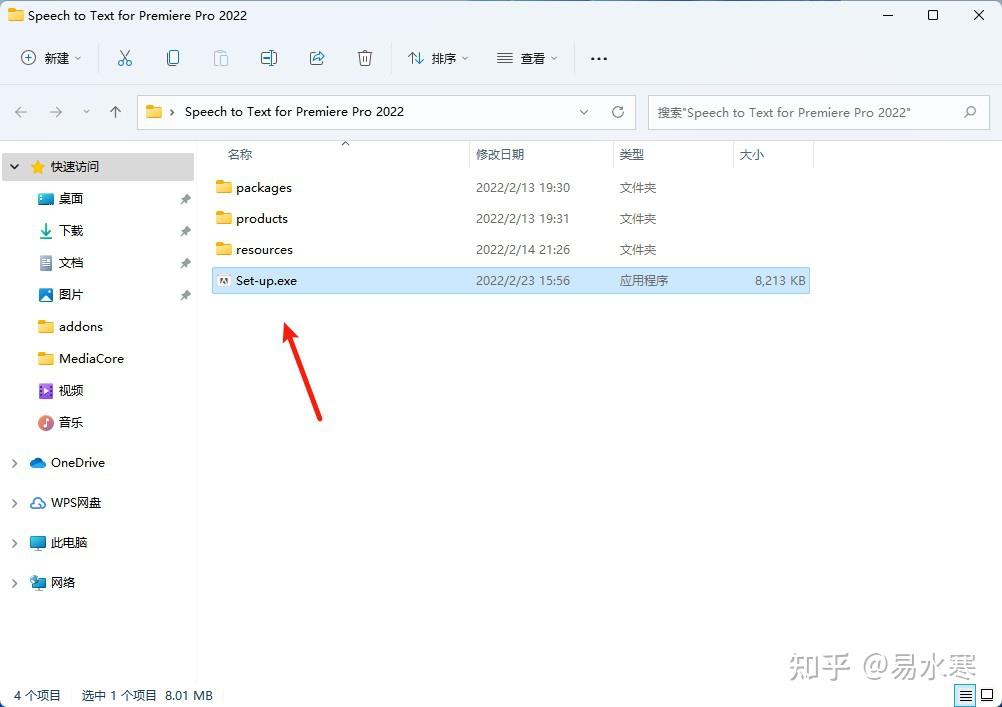Open the MediaCore folder in sidebar

91,359
